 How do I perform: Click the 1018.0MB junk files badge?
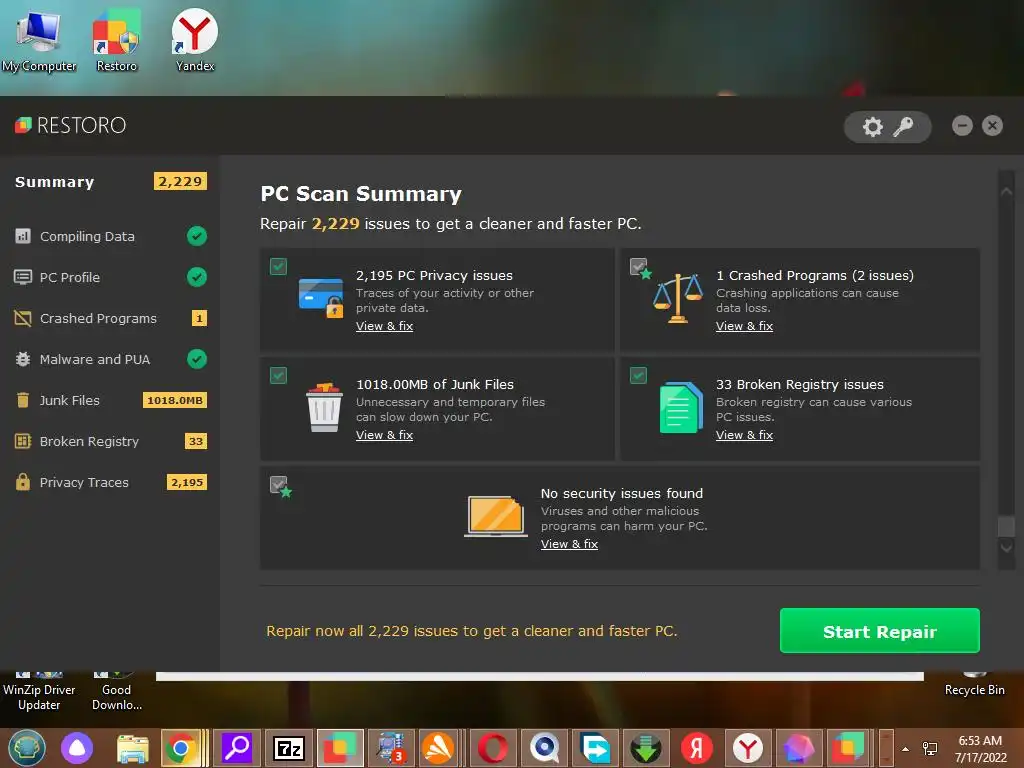(174, 400)
